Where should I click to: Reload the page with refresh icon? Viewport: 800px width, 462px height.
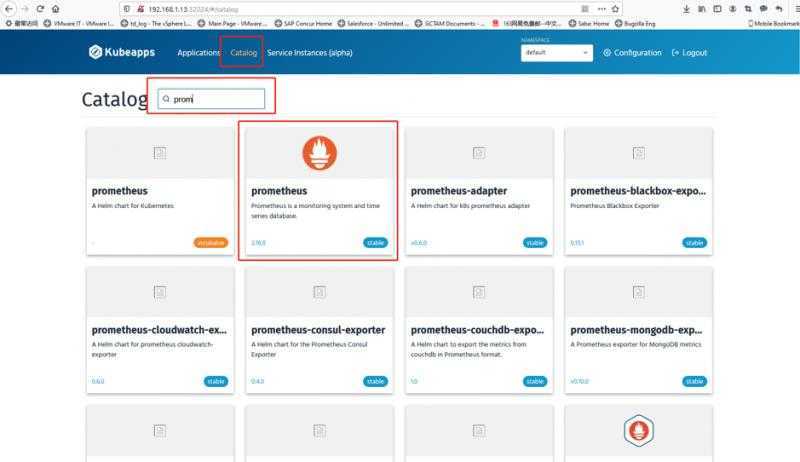point(40,9)
